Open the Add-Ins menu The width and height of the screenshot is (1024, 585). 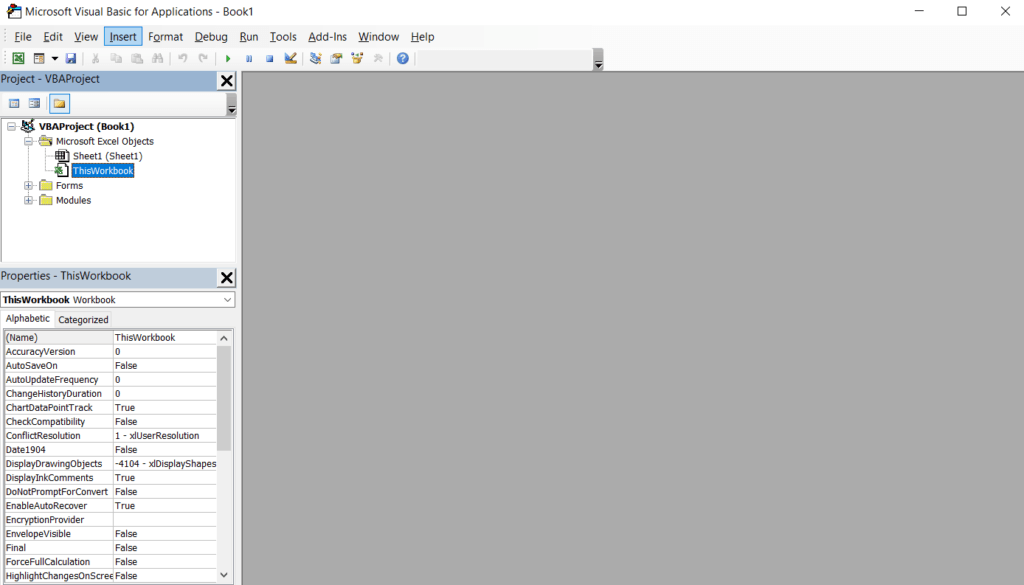(x=327, y=37)
